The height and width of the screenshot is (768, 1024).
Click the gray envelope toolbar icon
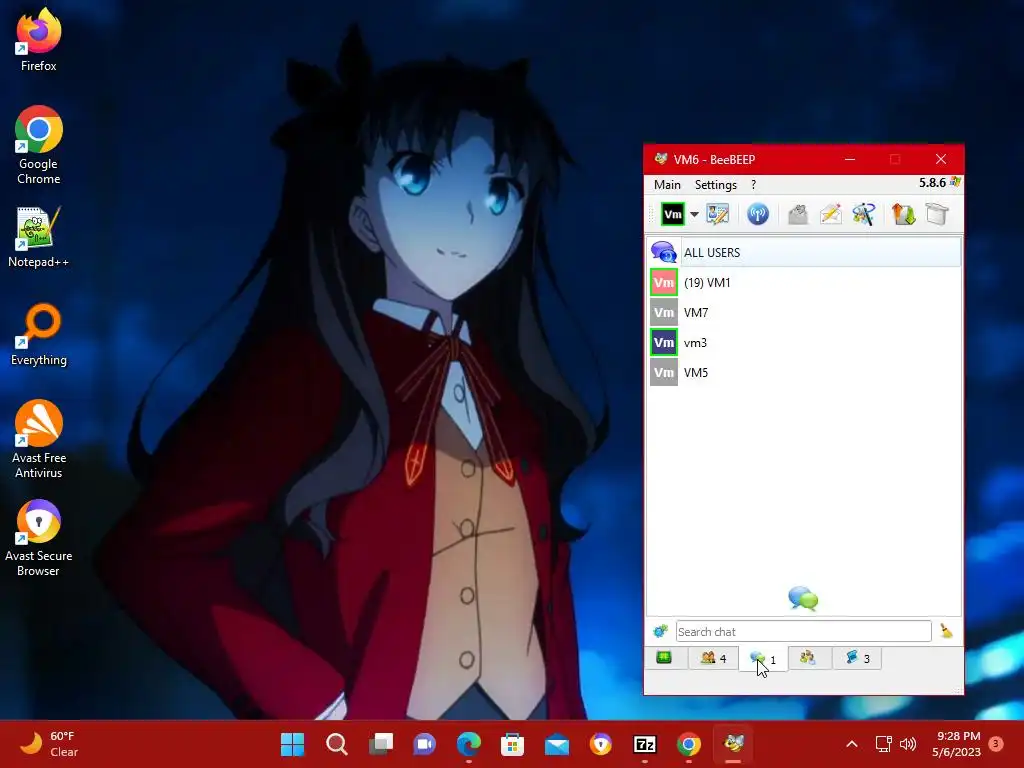tap(798, 214)
